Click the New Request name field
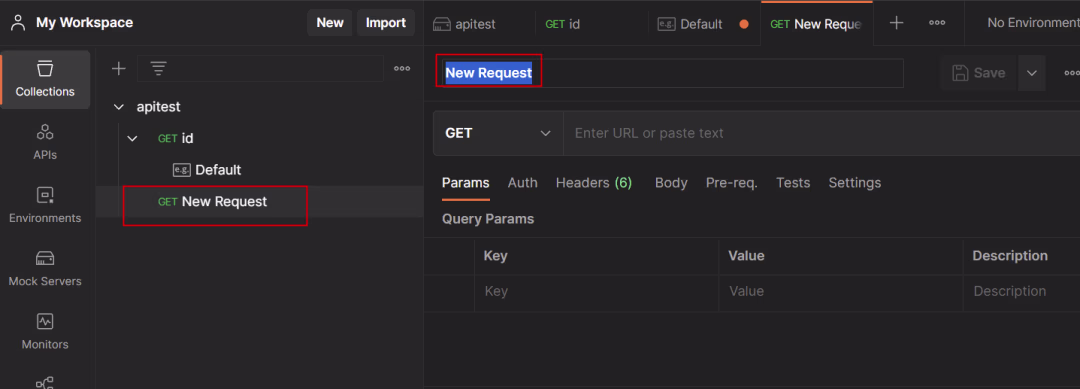The image size is (1080, 389). [x=672, y=73]
